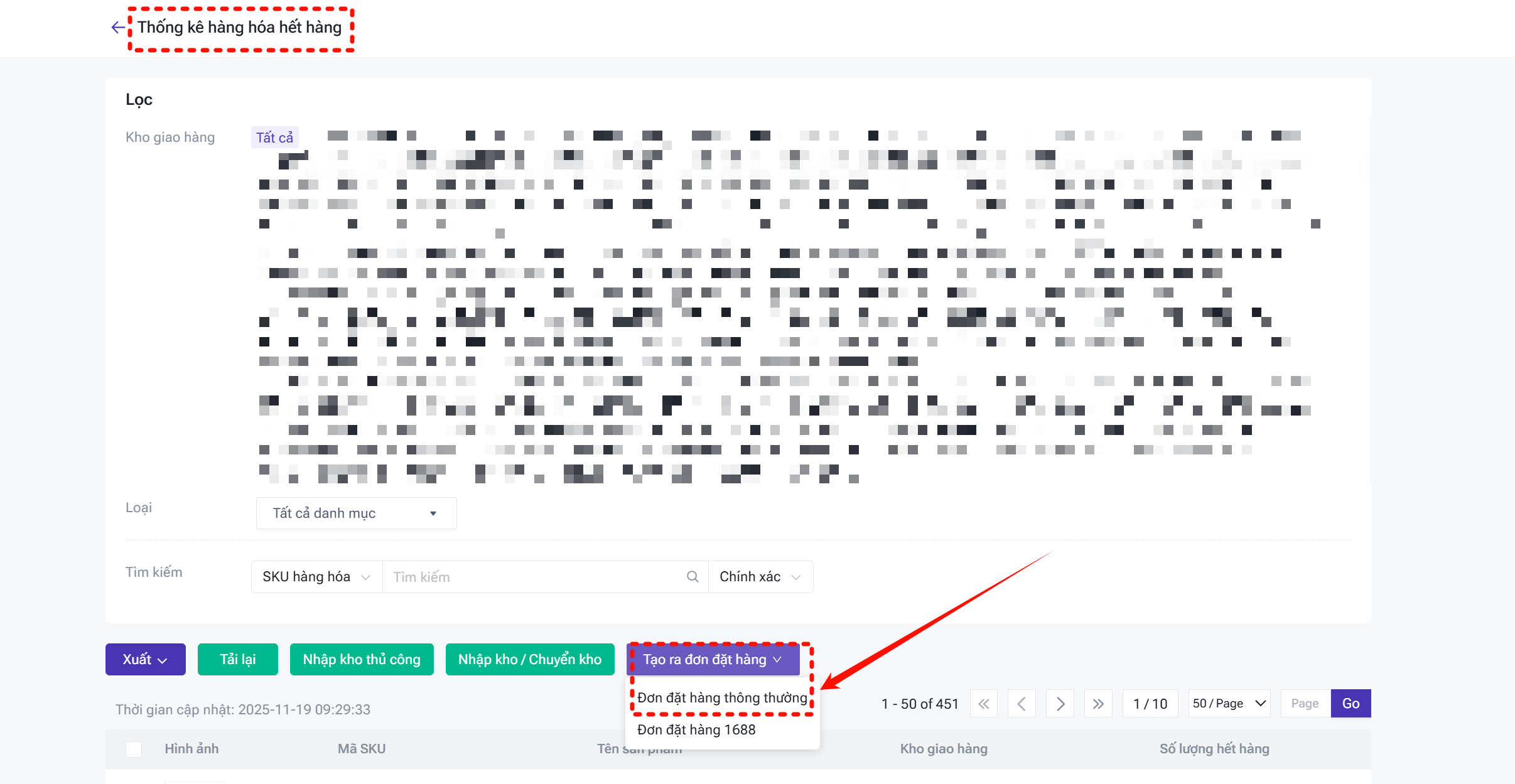Go to previous page arrow
1515x784 pixels.
[1022, 704]
